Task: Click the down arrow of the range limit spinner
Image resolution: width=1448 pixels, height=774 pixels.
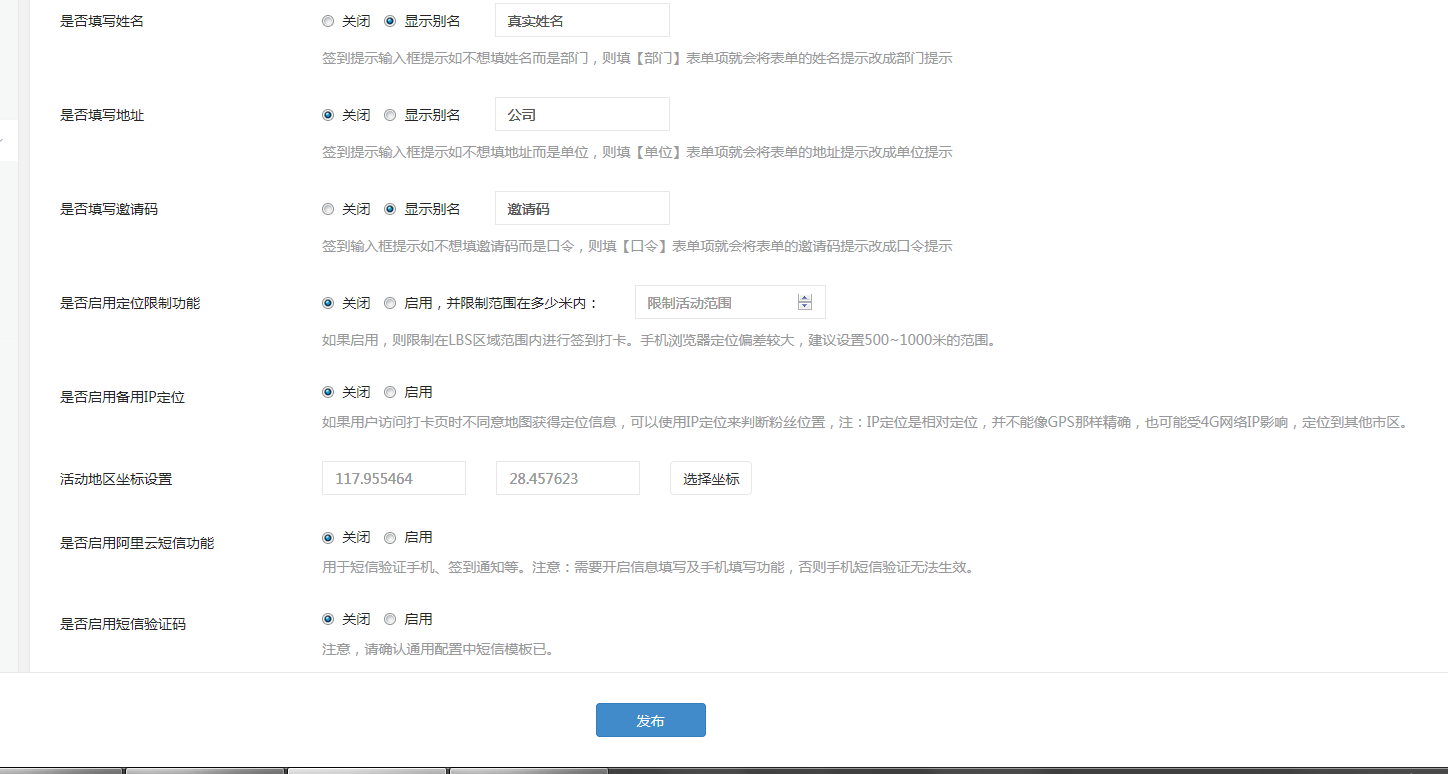Action: point(805,306)
